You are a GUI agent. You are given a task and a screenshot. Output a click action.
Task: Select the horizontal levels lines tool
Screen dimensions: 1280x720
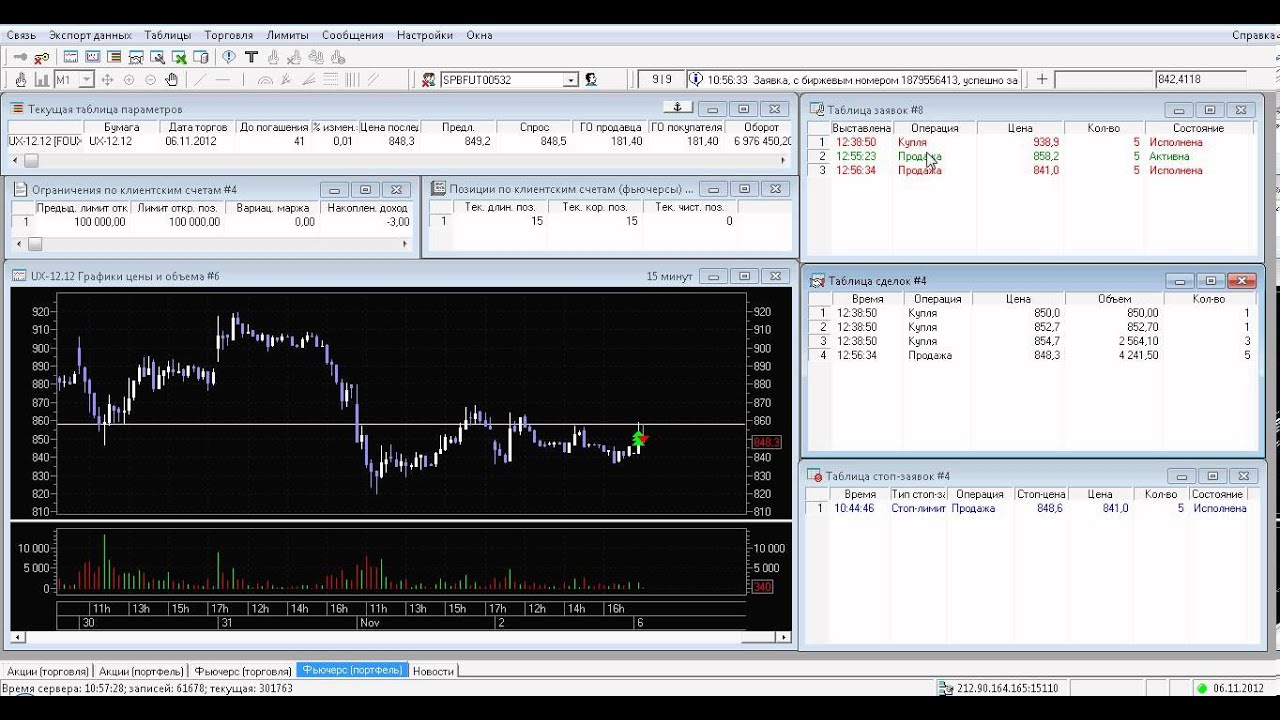coord(330,80)
